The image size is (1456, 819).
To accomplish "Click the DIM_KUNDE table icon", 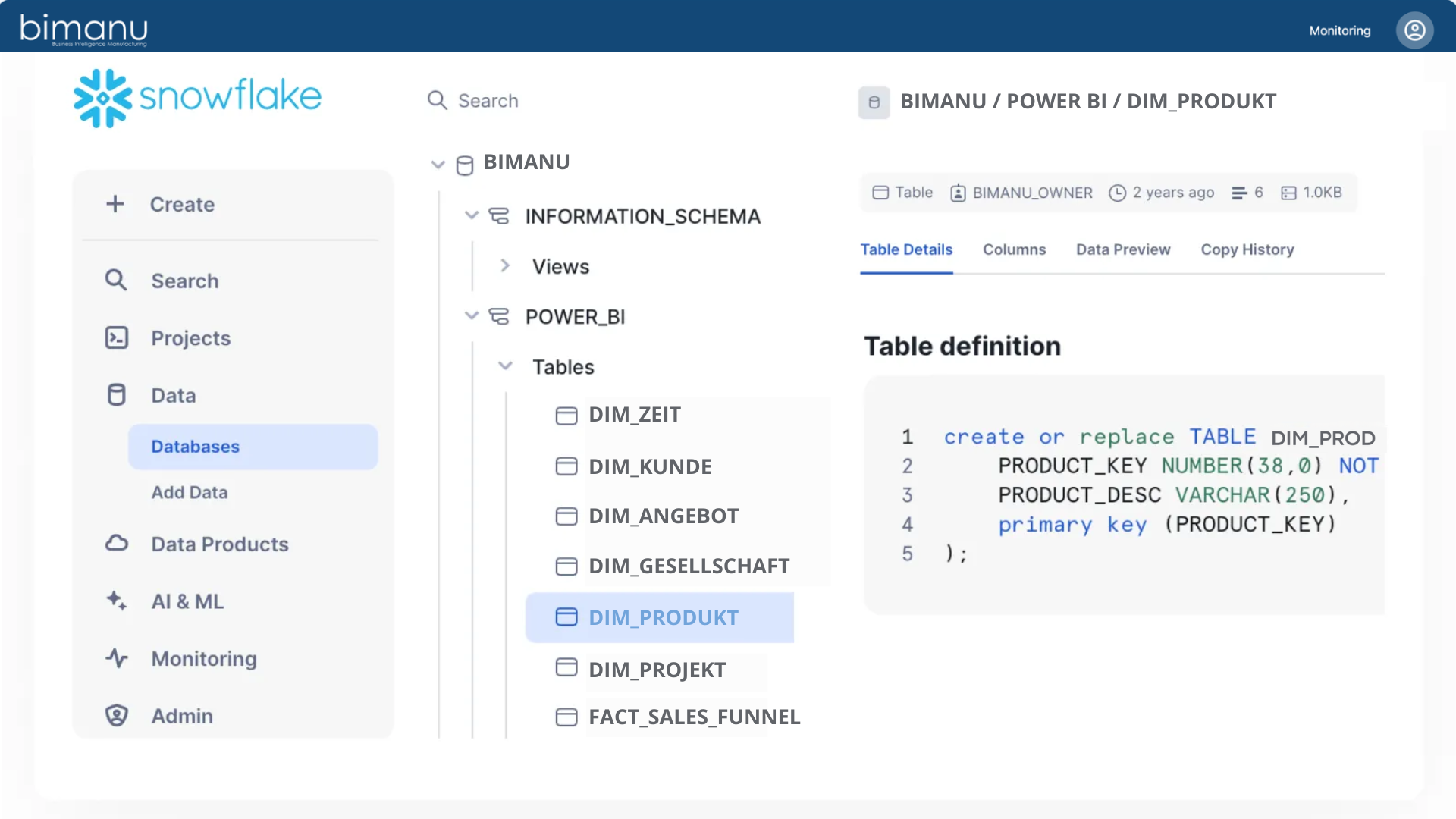I will click(x=566, y=466).
